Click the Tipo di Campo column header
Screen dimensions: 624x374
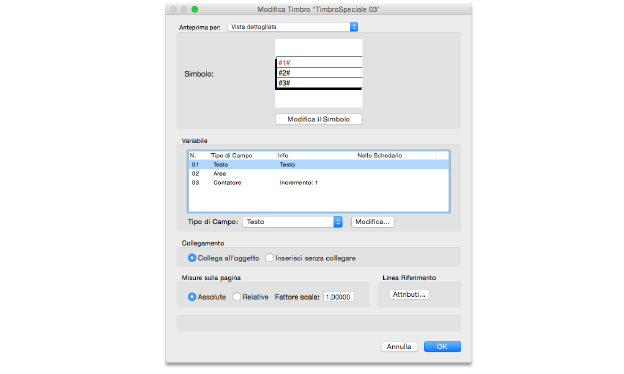pos(232,156)
